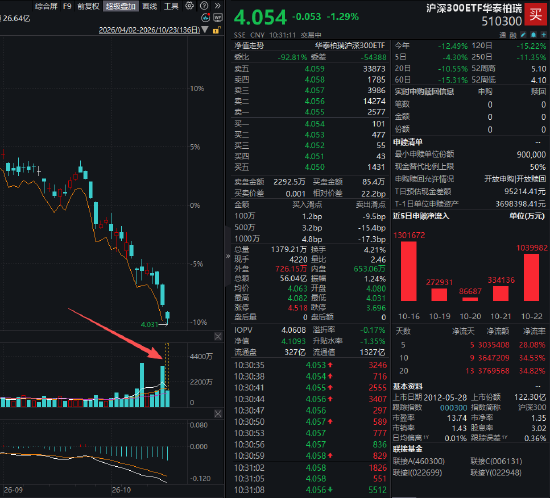
Task: Click the 26-10 marker on time axis
Action: point(121,490)
